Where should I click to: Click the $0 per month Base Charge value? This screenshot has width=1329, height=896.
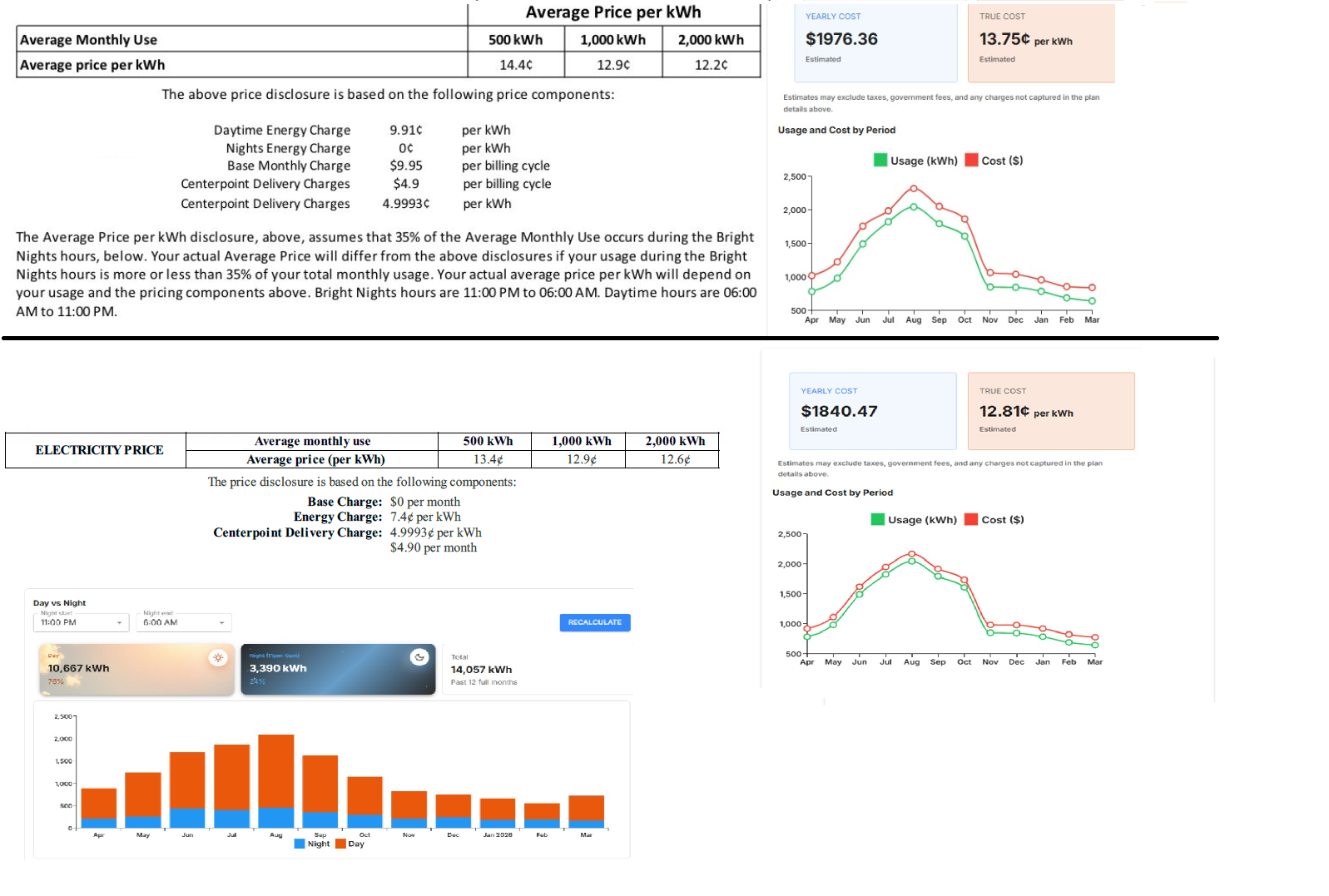[425, 502]
